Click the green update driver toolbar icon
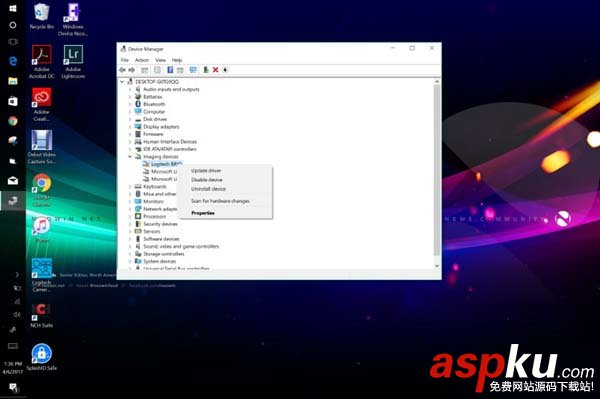The height and width of the screenshot is (399, 600). (x=206, y=70)
